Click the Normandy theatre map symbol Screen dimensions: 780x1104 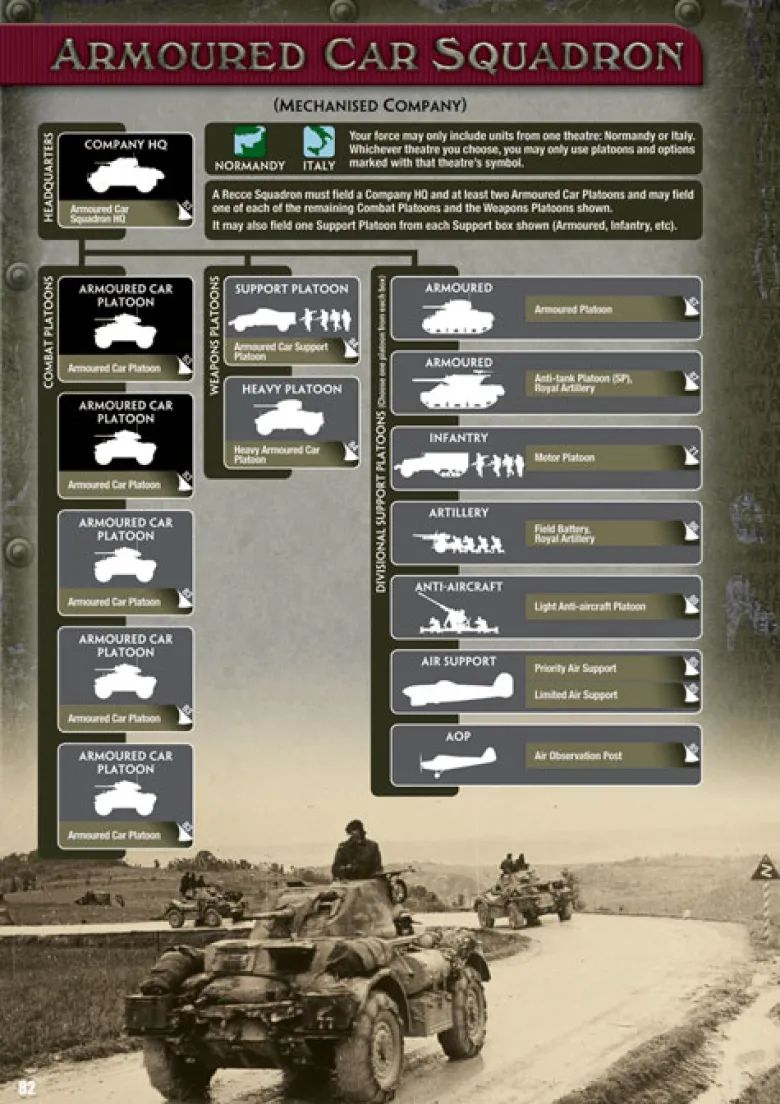249,142
